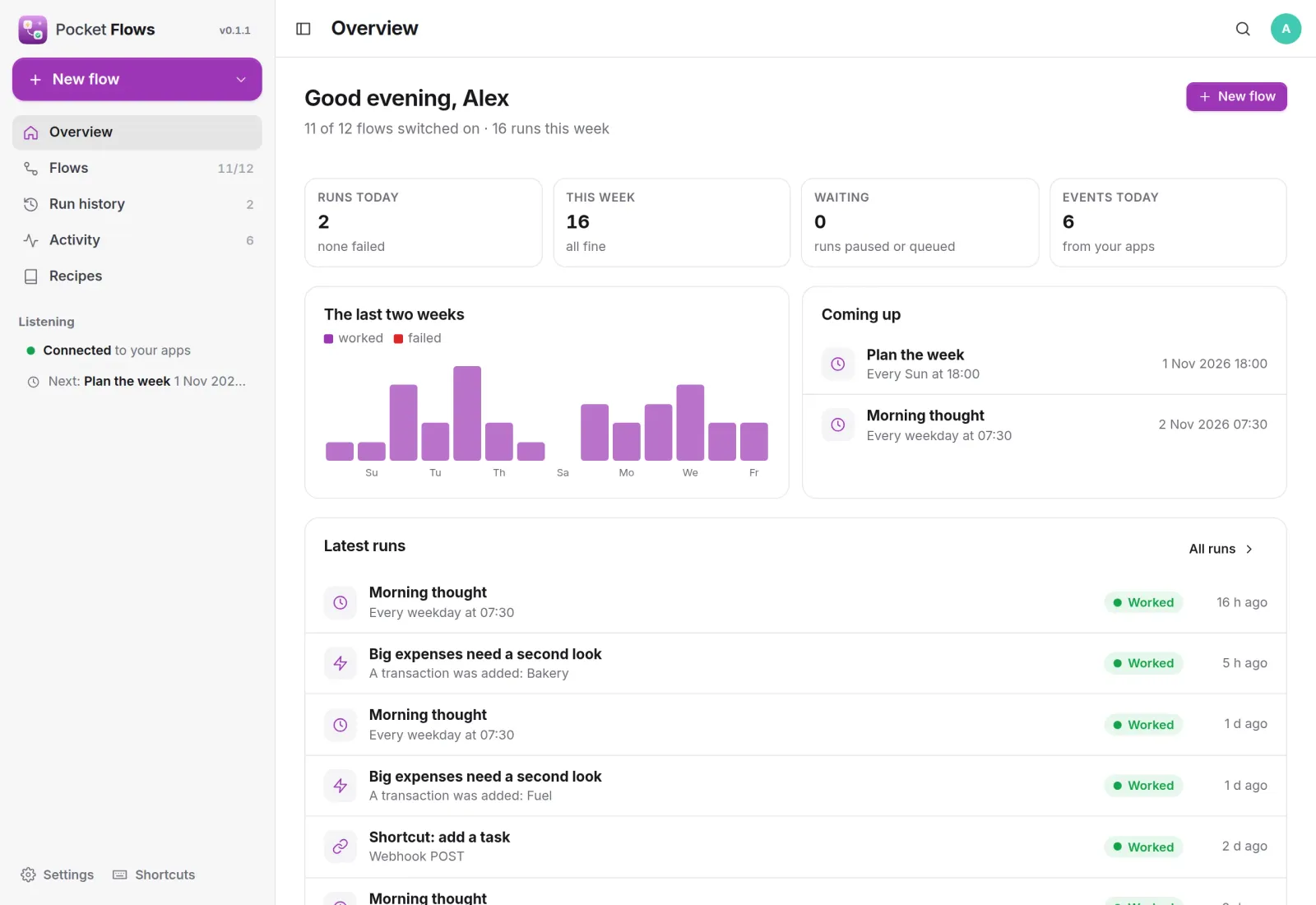Image resolution: width=1316 pixels, height=905 pixels.
Task: Click the bolt icon for the Fuel transaction run
Action: [341, 786]
